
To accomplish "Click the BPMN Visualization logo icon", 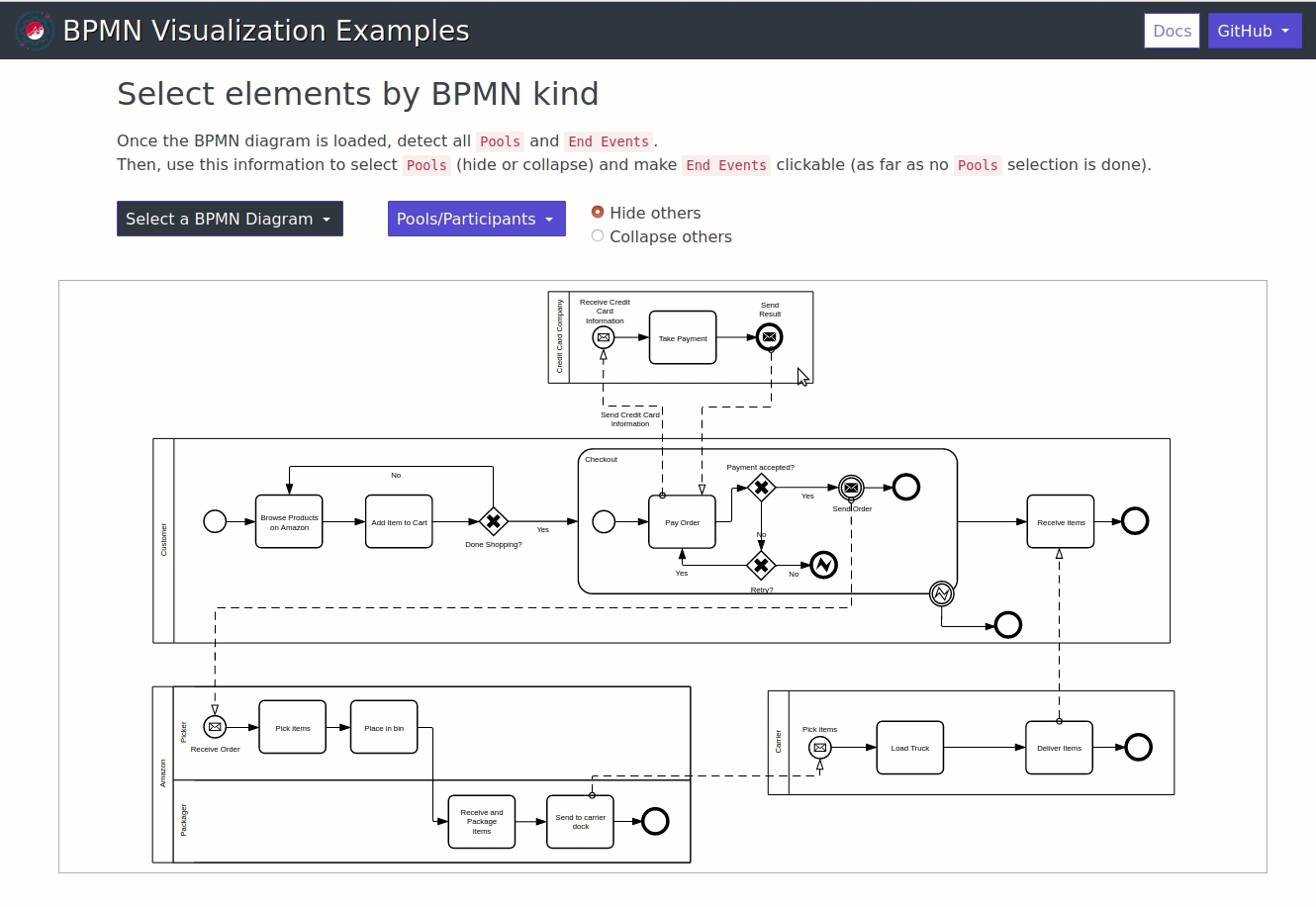I will [x=35, y=31].
